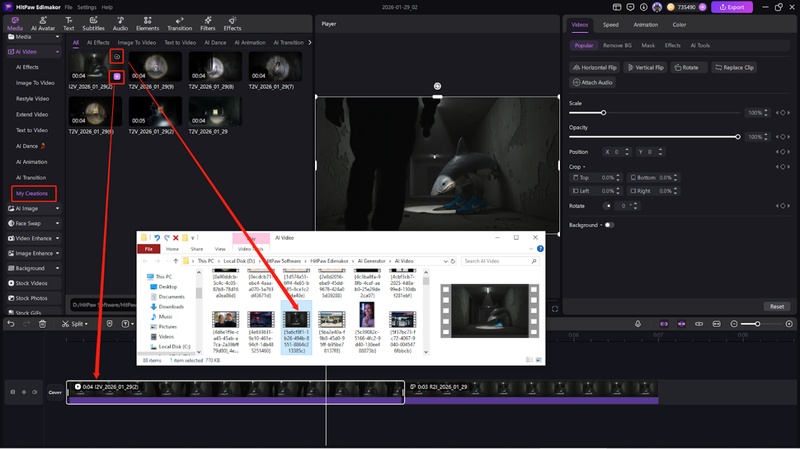This screenshot has height=449, width=800.
Task: Click the Opacity slider handle
Action: pos(738,136)
